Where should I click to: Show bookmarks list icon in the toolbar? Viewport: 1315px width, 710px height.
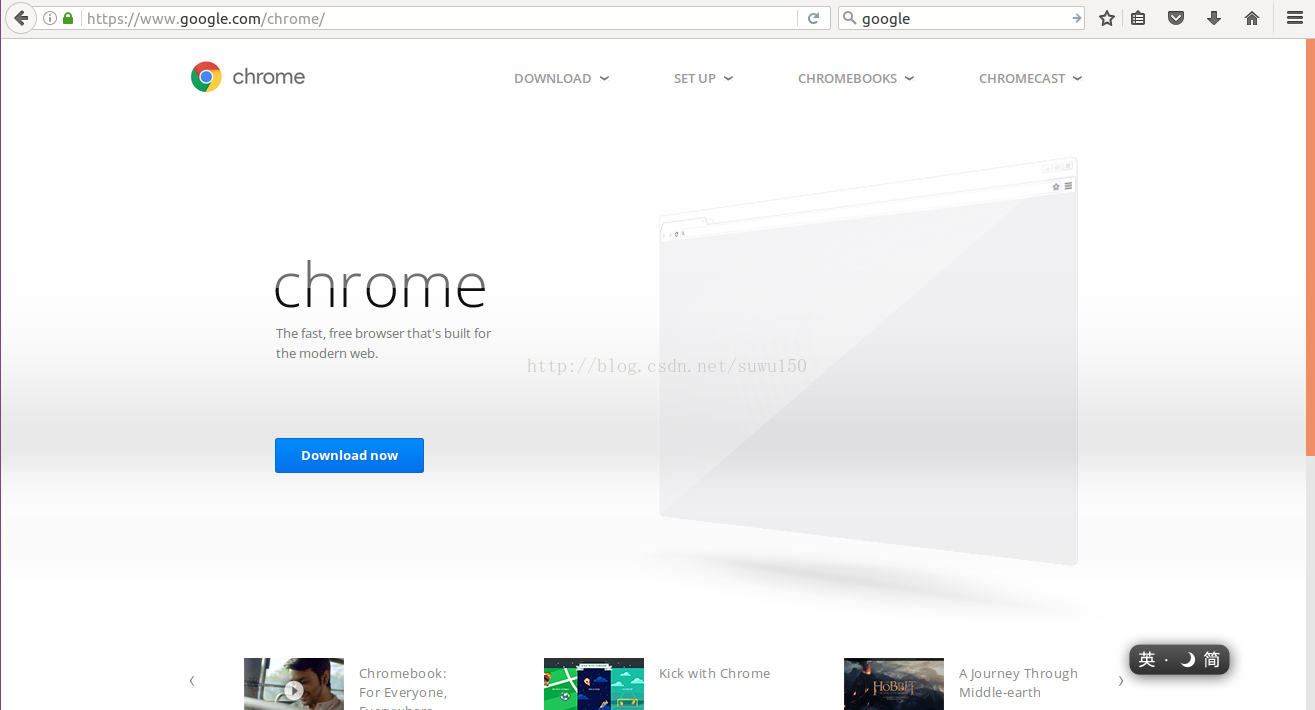[x=1138, y=18]
